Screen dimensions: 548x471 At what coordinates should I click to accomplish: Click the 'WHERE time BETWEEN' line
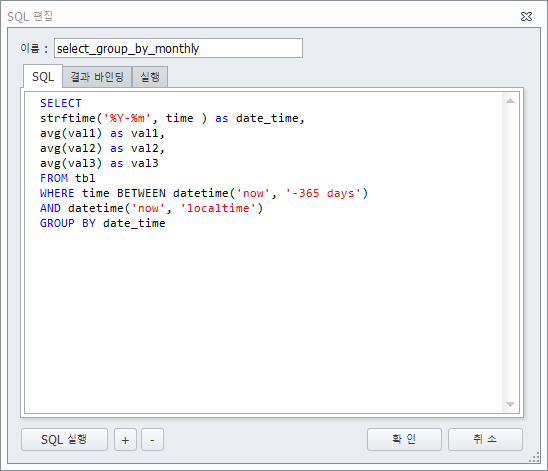(204, 193)
